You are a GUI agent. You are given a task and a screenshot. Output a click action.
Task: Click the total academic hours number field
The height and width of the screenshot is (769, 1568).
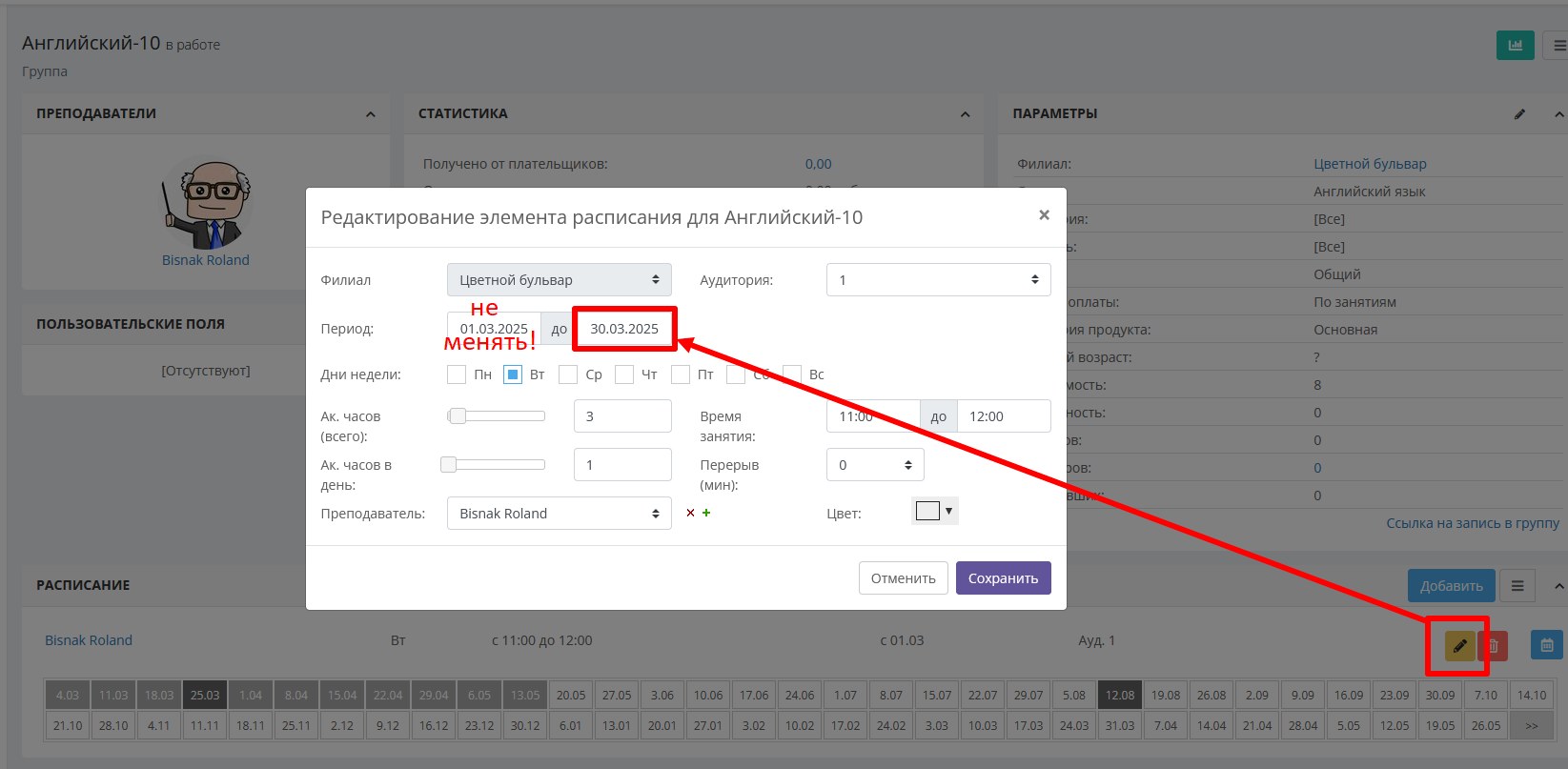pyautogui.click(x=622, y=416)
